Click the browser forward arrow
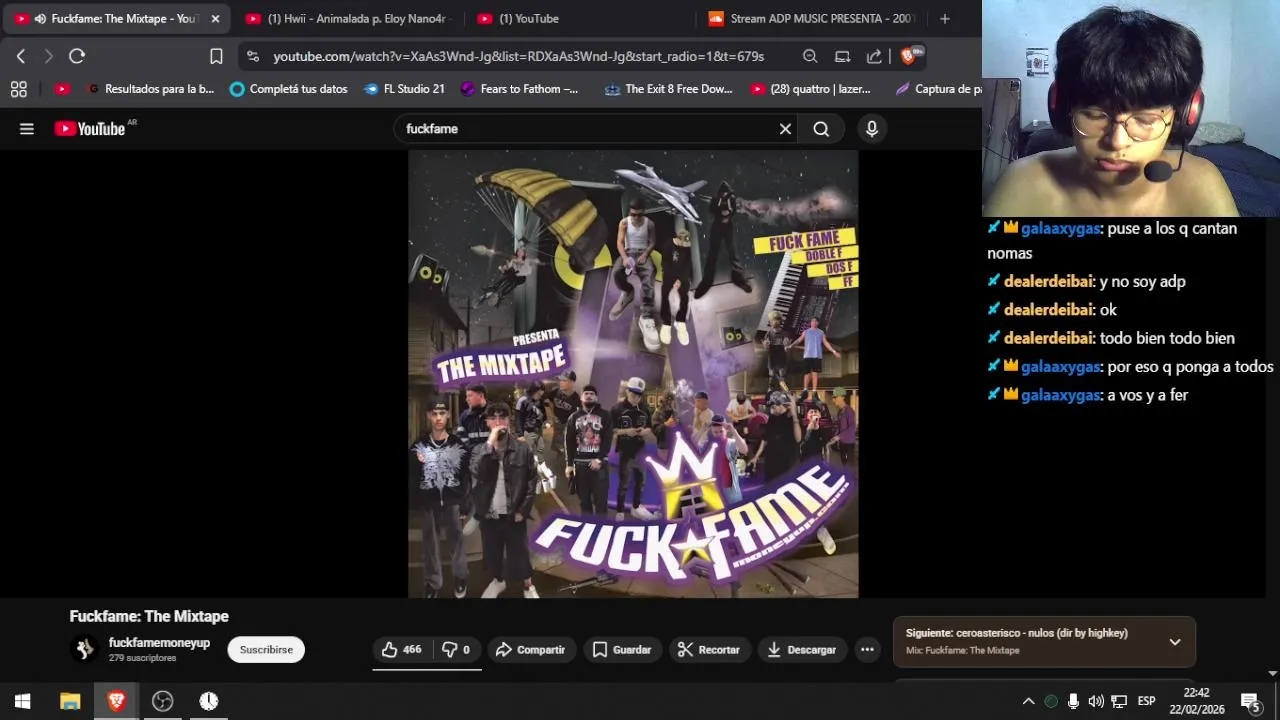The width and height of the screenshot is (1280, 720). (x=48, y=56)
